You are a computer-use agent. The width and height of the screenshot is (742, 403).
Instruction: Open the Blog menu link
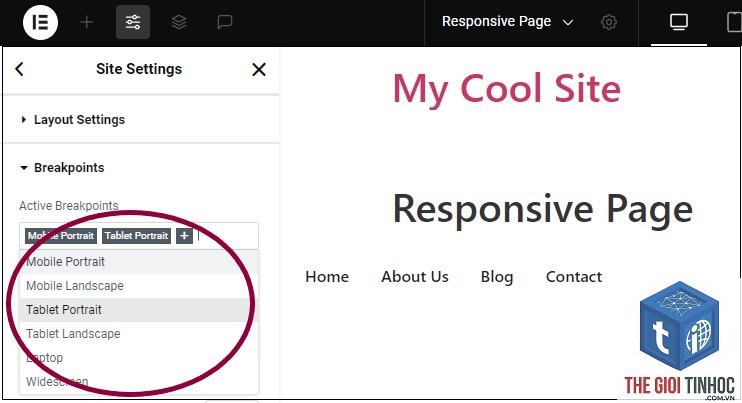pos(497,277)
